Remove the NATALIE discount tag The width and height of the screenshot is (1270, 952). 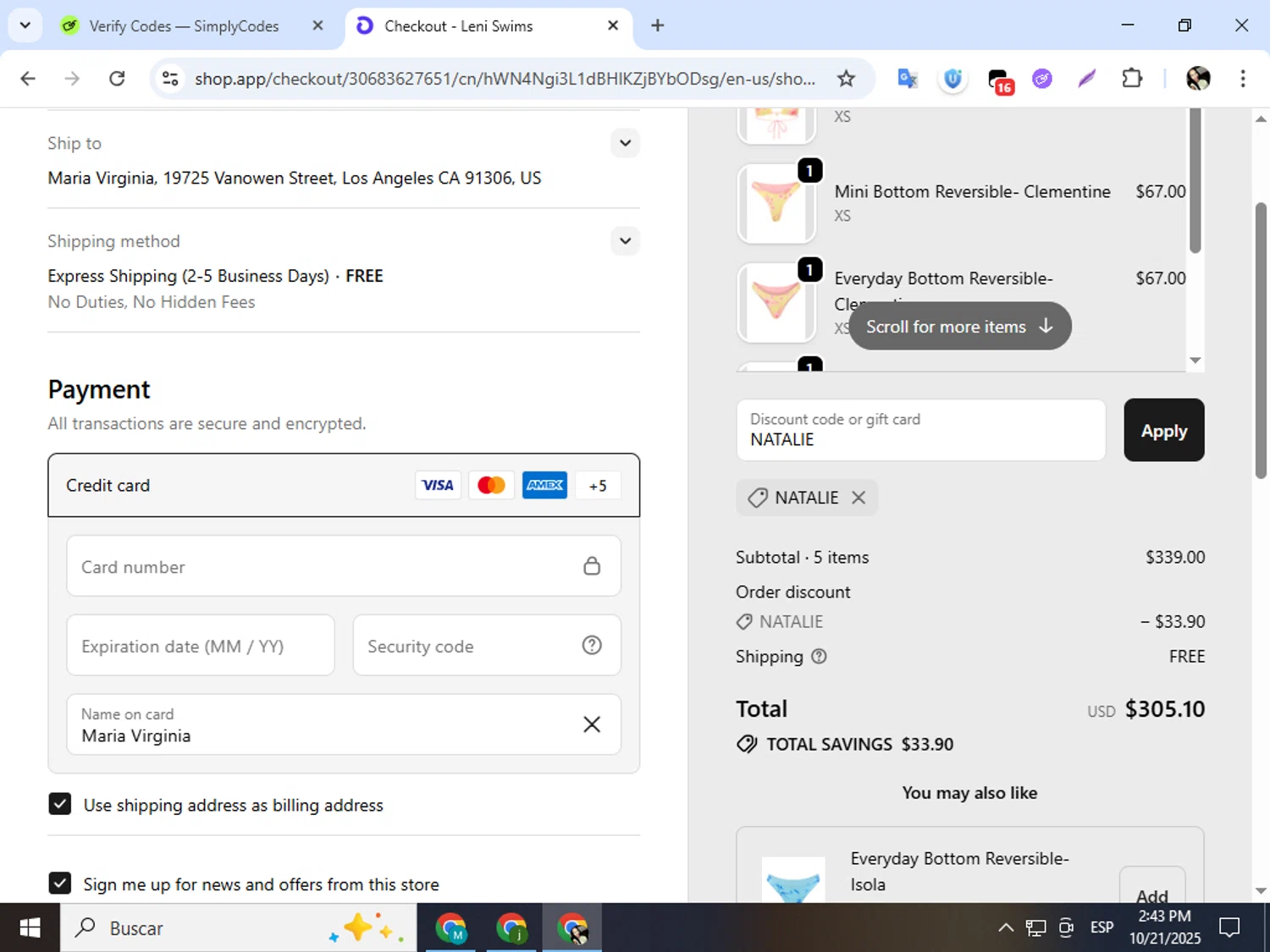point(859,498)
